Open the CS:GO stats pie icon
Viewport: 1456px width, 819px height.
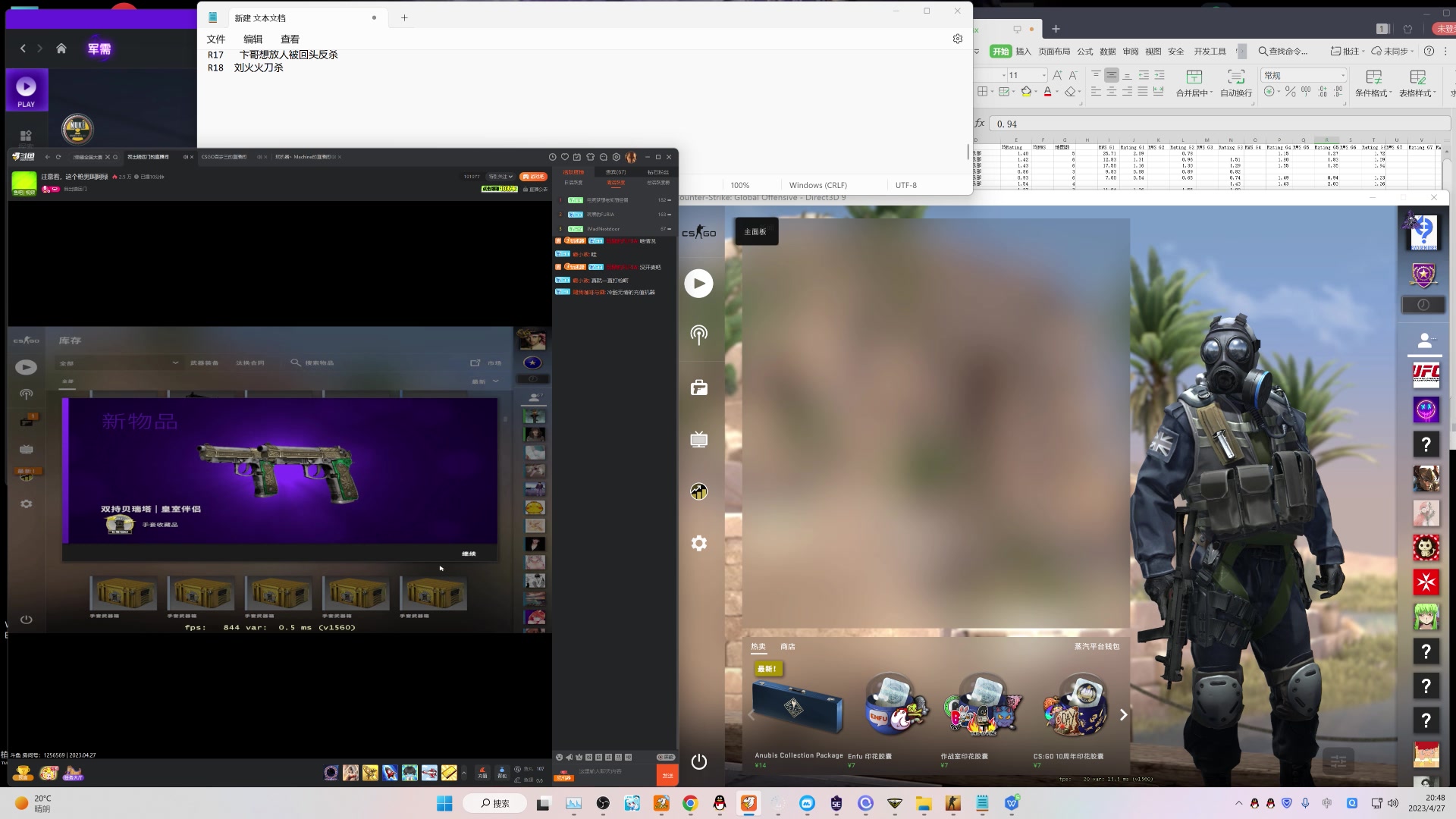(698, 491)
